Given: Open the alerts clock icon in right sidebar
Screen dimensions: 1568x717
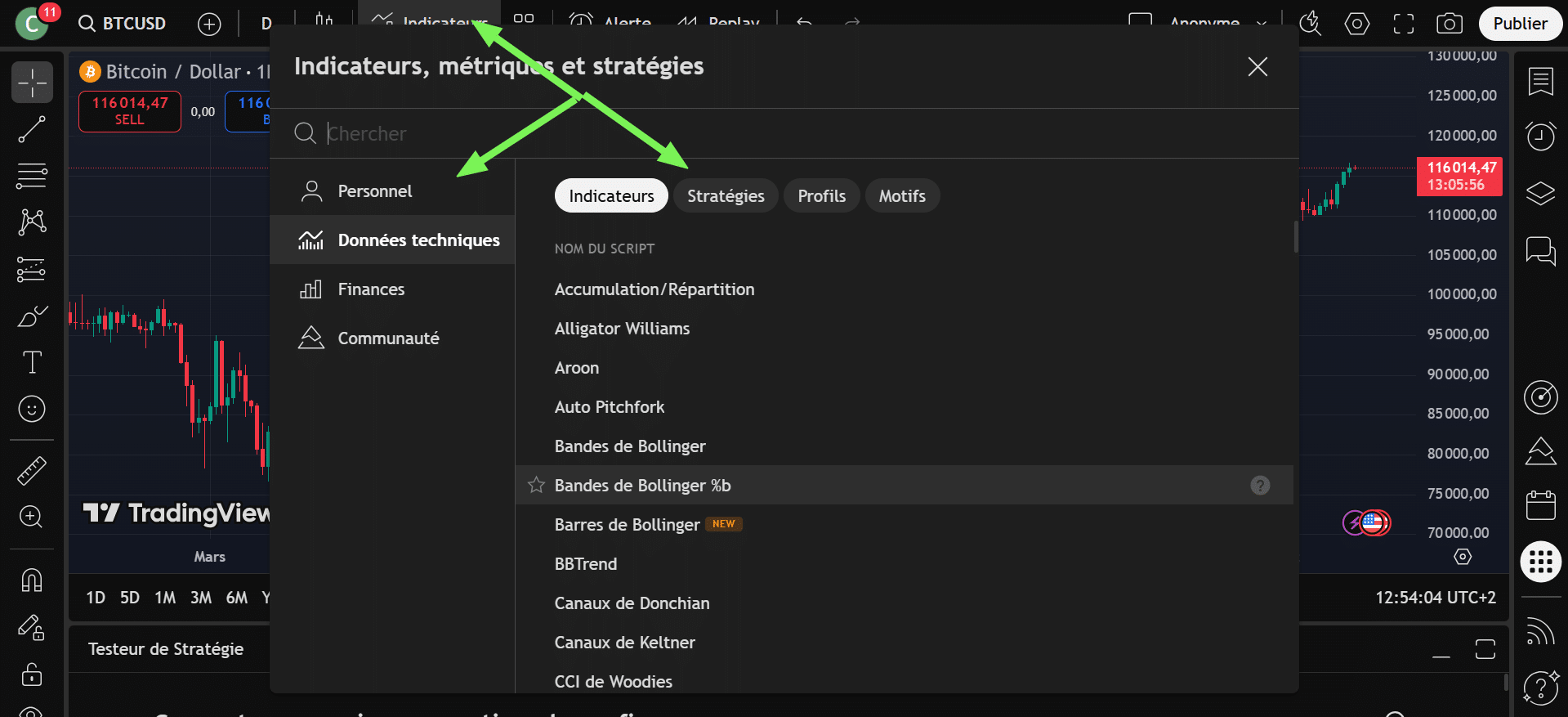Looking at the screenshot, I should tap(1540, 136).
